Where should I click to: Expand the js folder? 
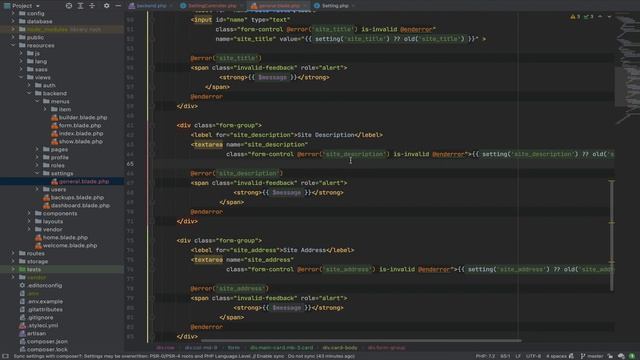(21, 53)
